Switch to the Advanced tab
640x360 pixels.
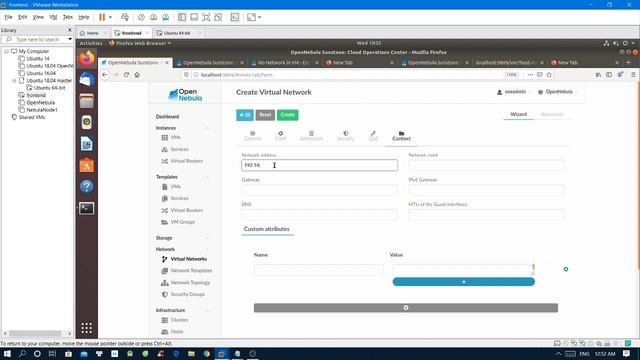tap(552, 114)
